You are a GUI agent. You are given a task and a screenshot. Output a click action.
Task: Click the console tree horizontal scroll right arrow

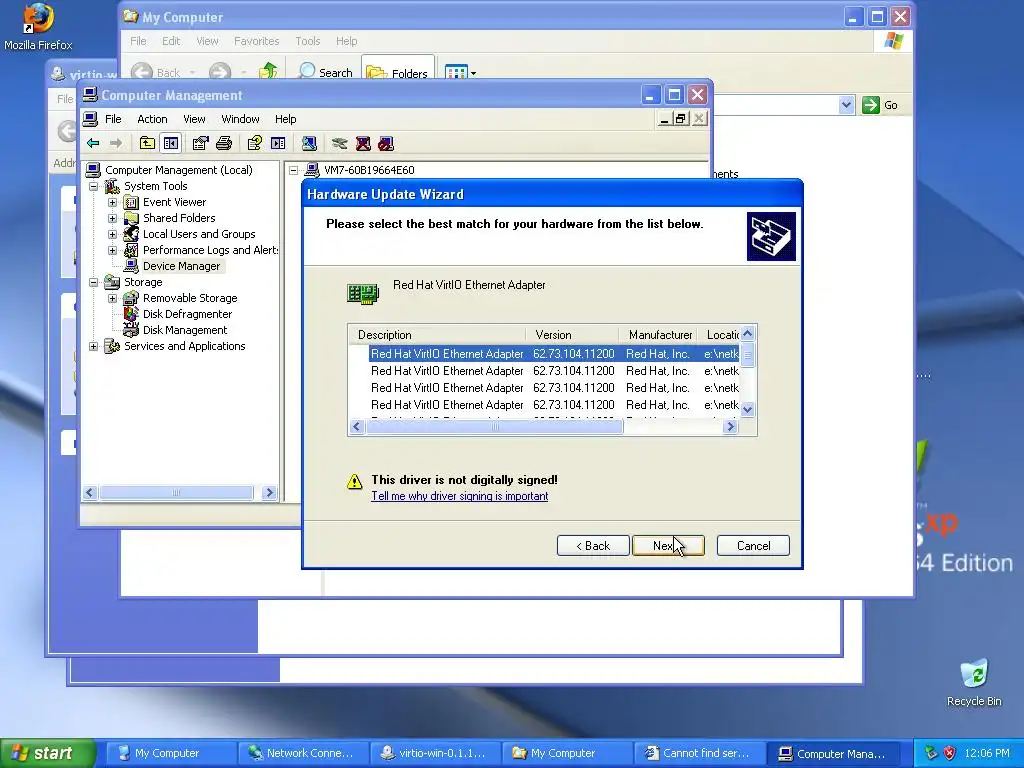pyautogui.click(x=269, y=492)
